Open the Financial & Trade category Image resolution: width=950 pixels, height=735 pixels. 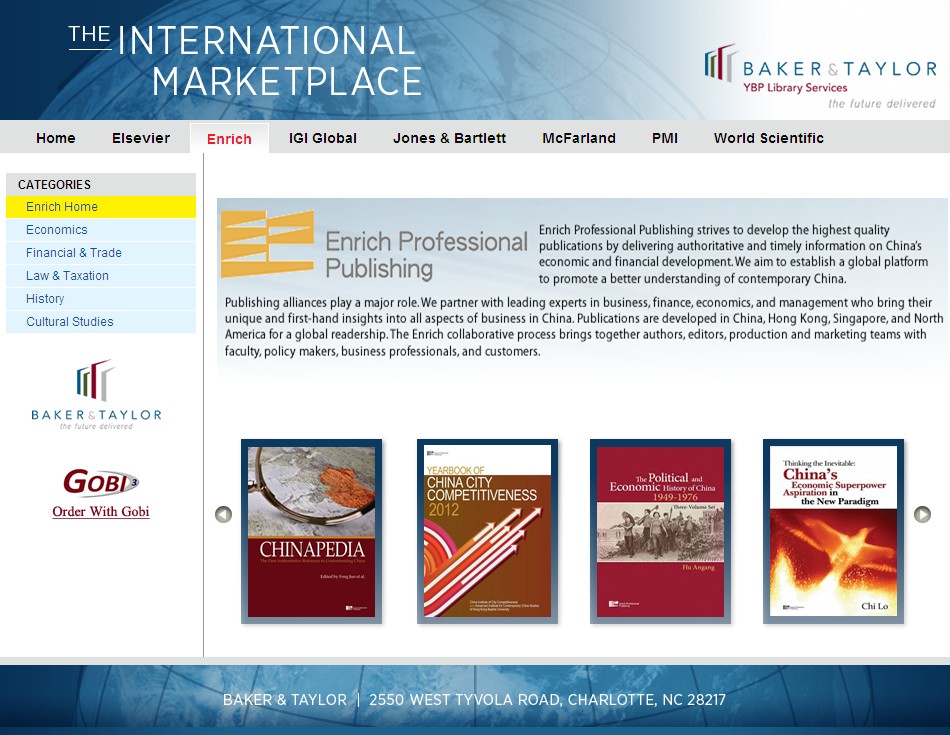[101, 253]
